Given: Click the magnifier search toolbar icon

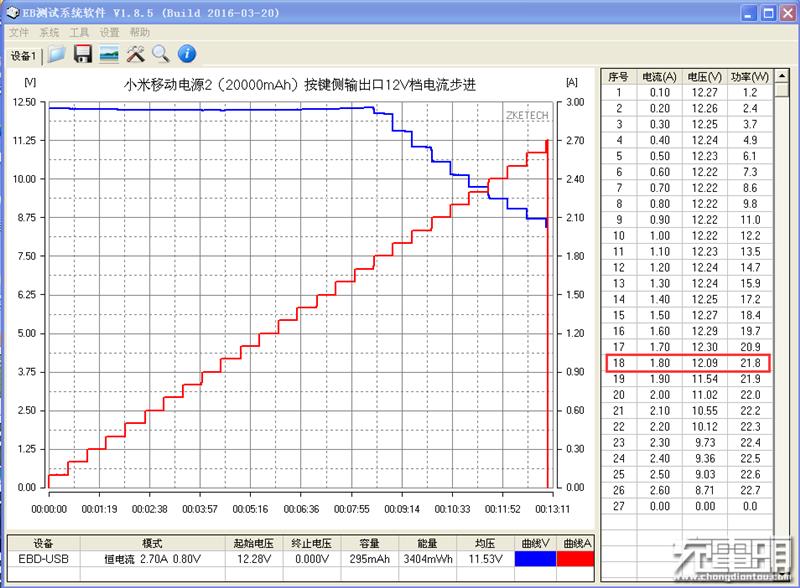Looking at the screenshot, I should coord(161,54).
